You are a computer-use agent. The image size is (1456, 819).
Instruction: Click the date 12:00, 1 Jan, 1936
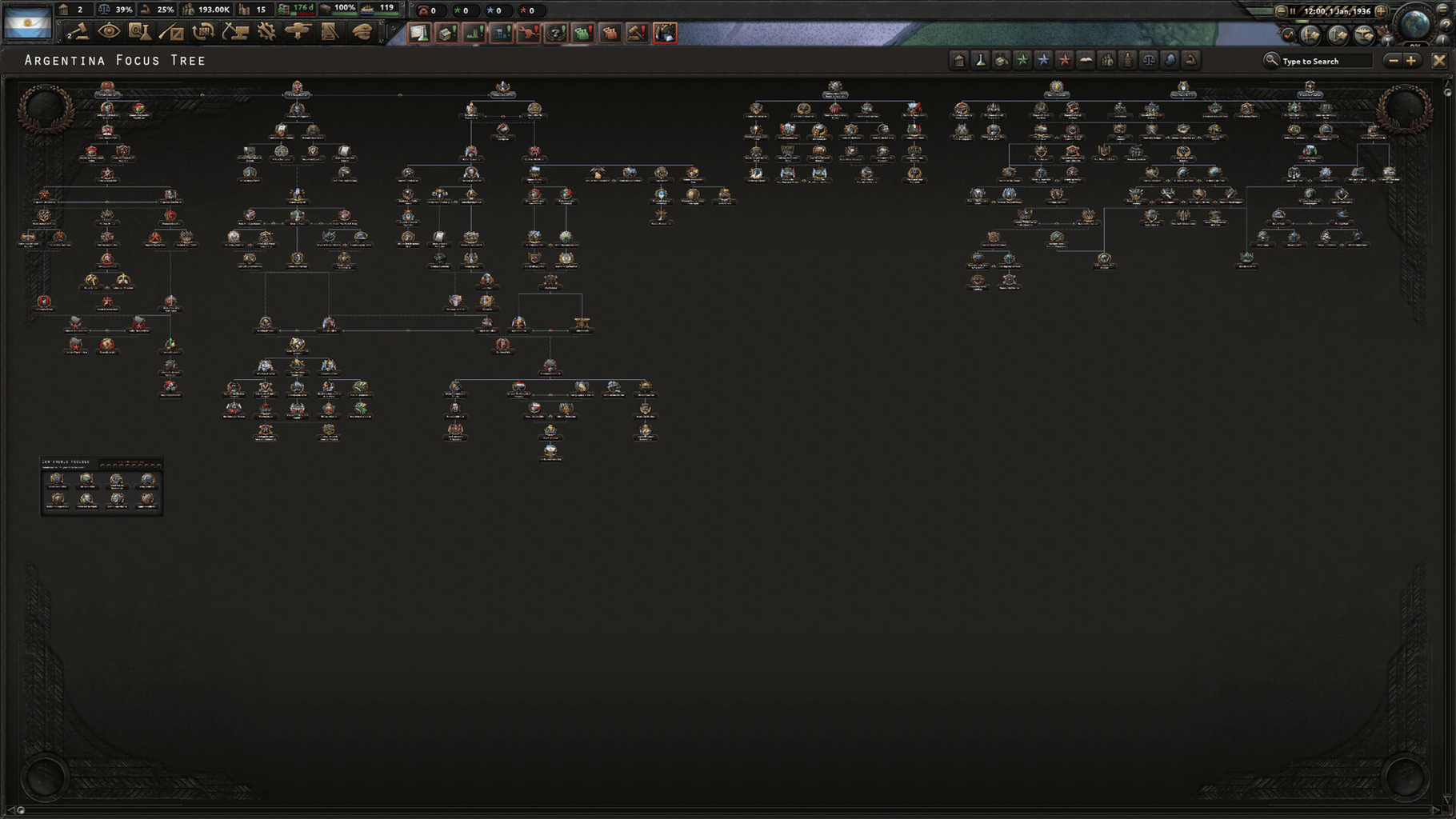click(1338, 11)
